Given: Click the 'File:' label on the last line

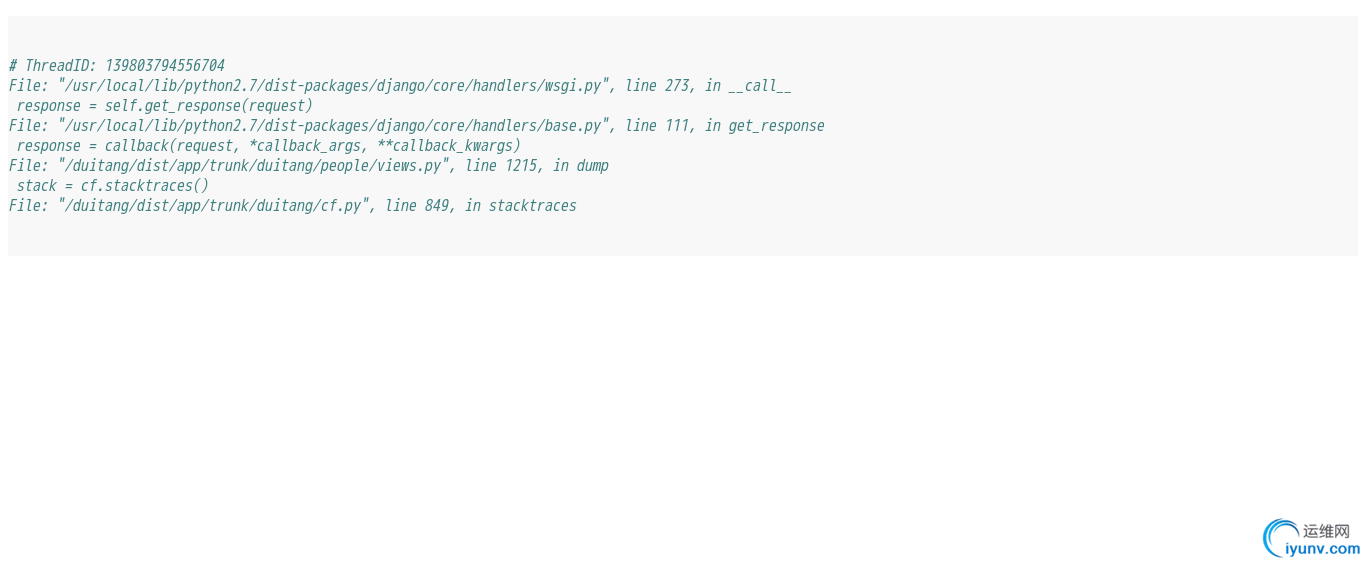Looking at the screenshot, I should 29,206.
